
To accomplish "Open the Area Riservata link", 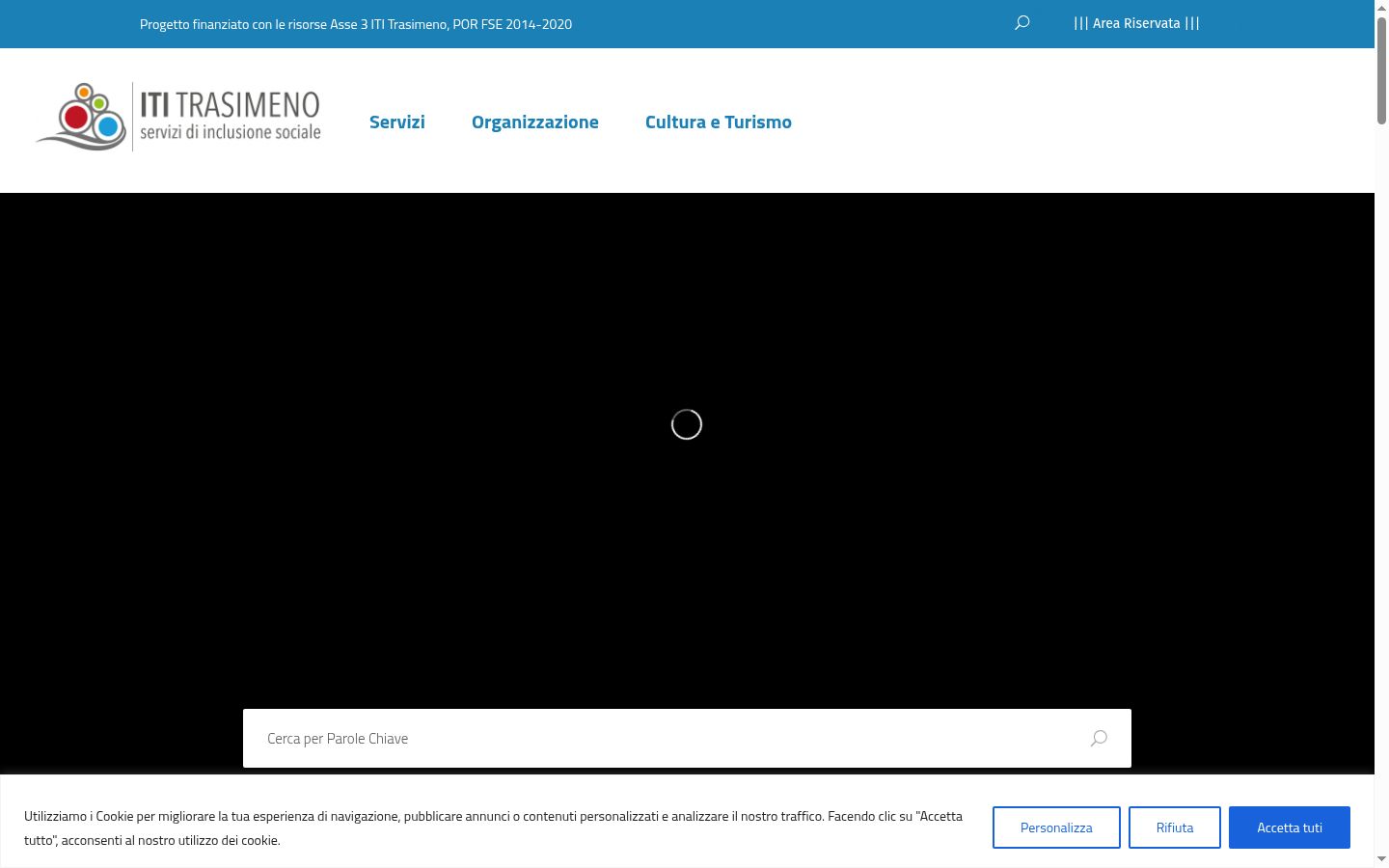I will pyautogui.click(x=1136, y=23).
